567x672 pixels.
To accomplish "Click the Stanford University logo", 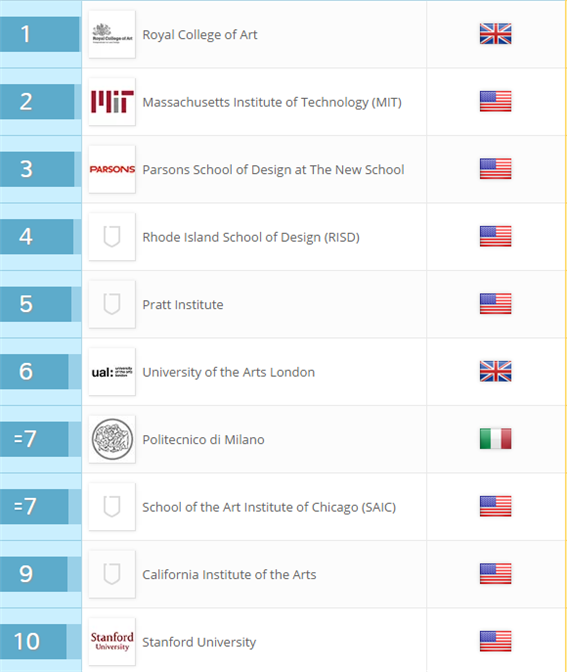I will point(112,642).
